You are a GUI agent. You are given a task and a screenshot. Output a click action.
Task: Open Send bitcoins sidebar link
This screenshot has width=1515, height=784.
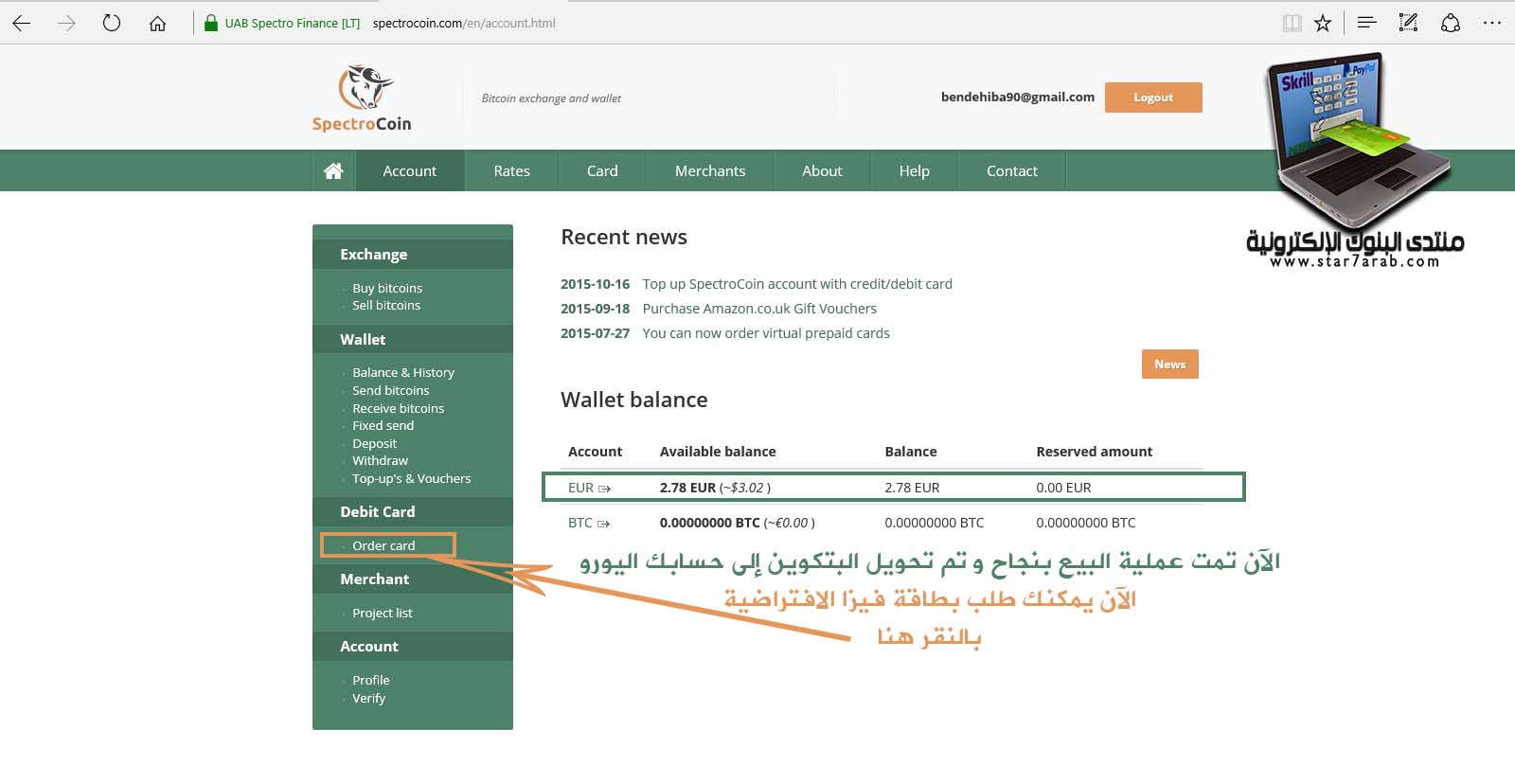pos(391,390)
